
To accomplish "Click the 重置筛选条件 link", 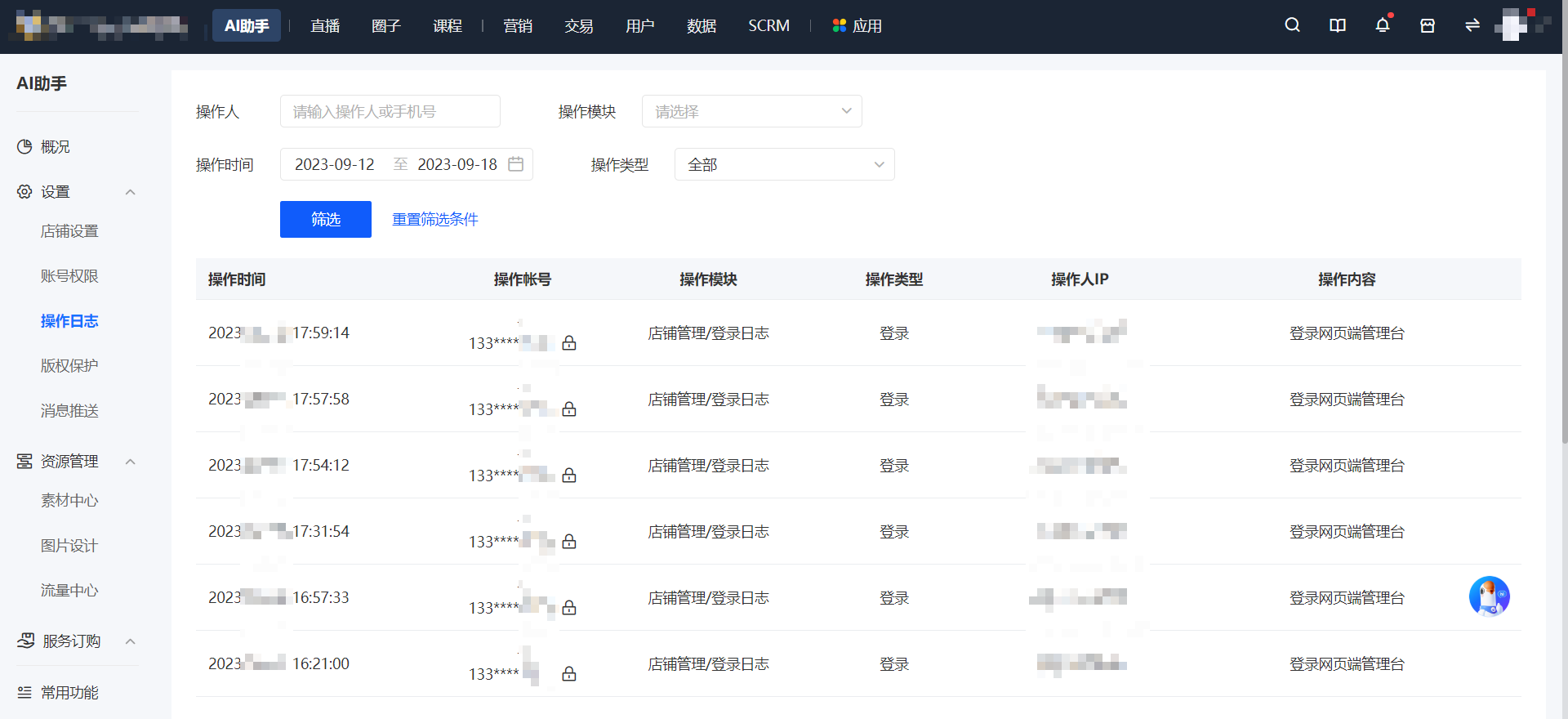I will (435, 219).
